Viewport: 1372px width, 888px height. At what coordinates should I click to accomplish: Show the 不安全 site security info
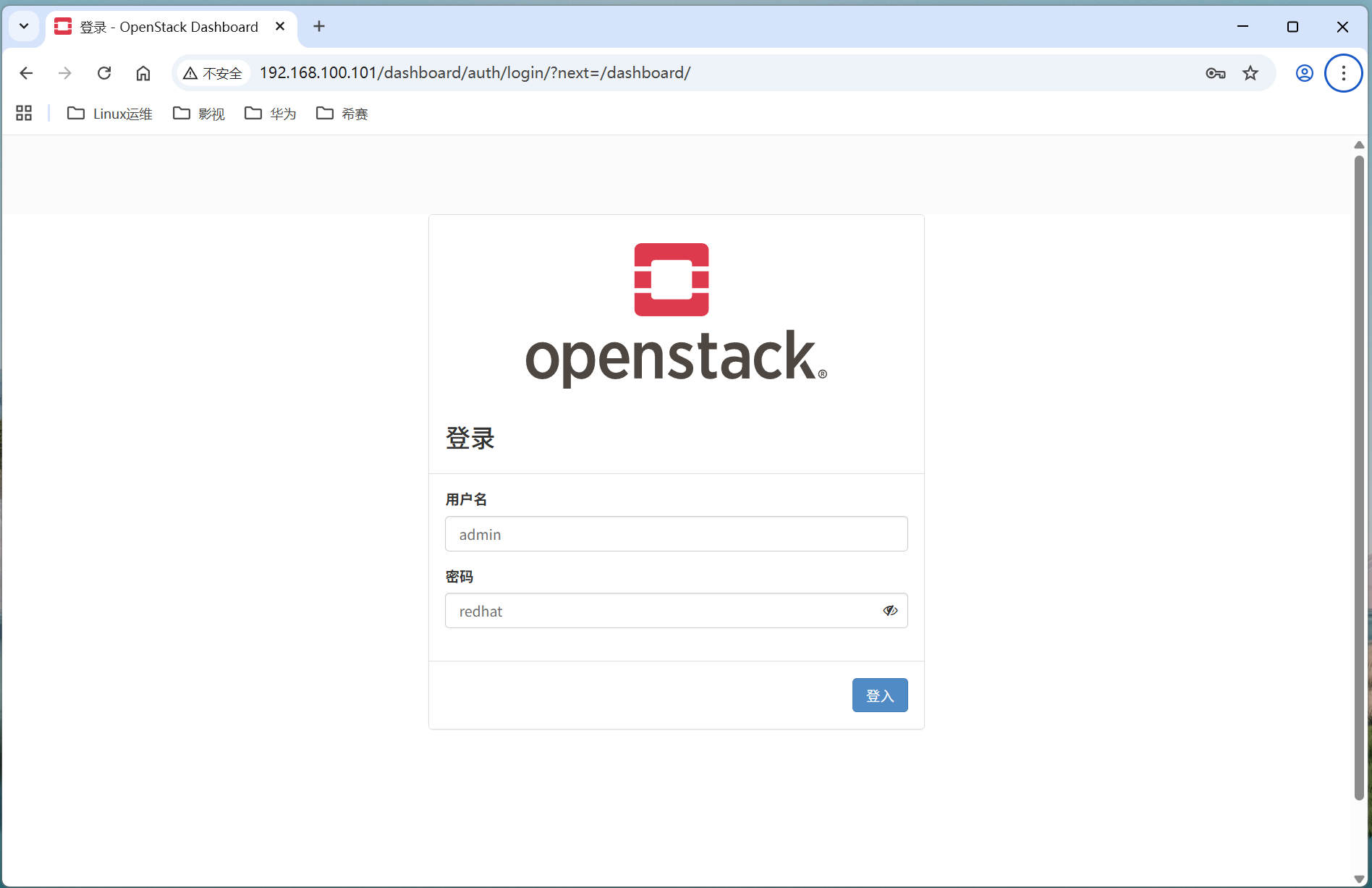click(x=213, y=73)
